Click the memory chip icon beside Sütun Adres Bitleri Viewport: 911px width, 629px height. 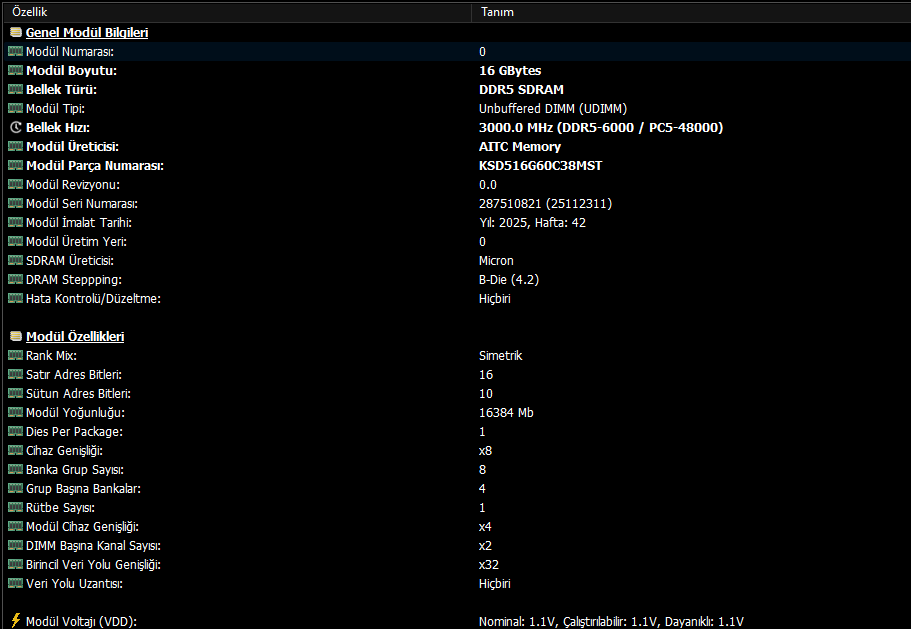(x=16, y=393)
